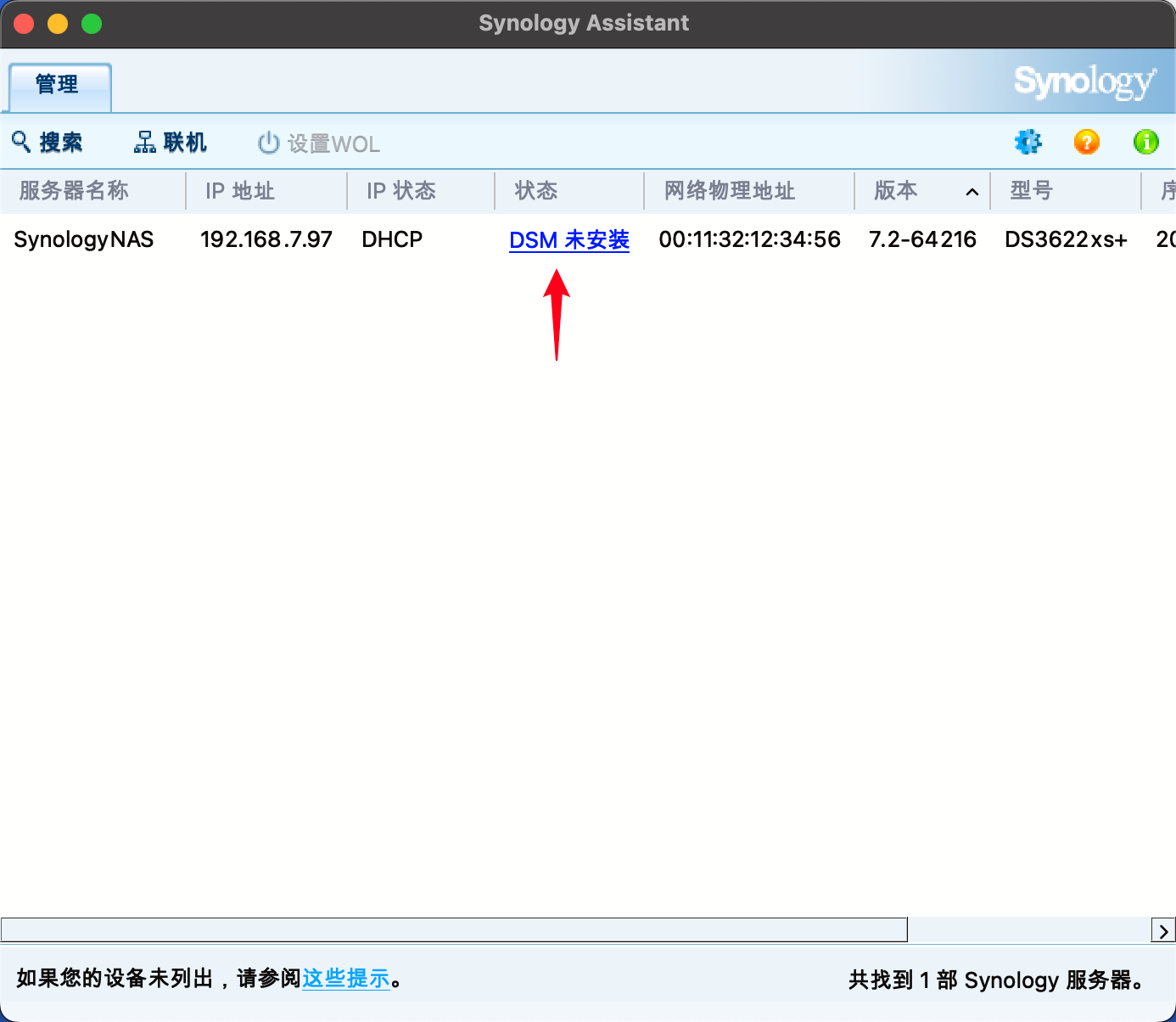Click the scroll right arrow button
This screenshot has height=1022, width=1176.
coord(1162,931)
